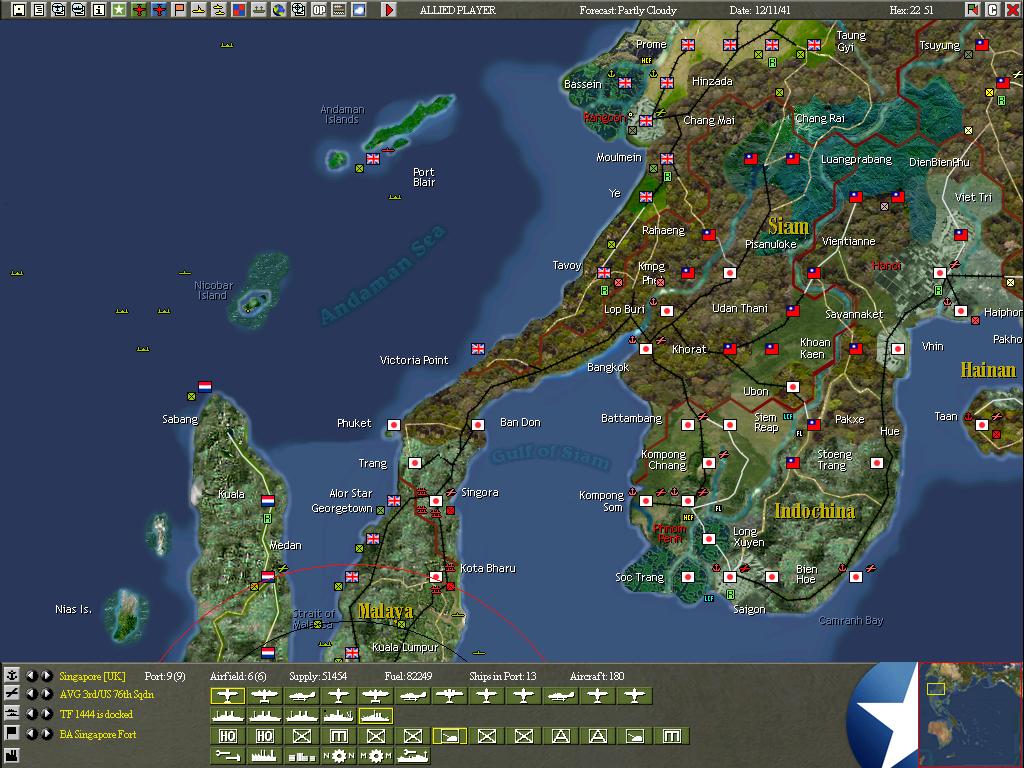The image size is (1024, 768).
Task: Click the Japanese flag at Ban Don
Action: click(x=478, y=424)
